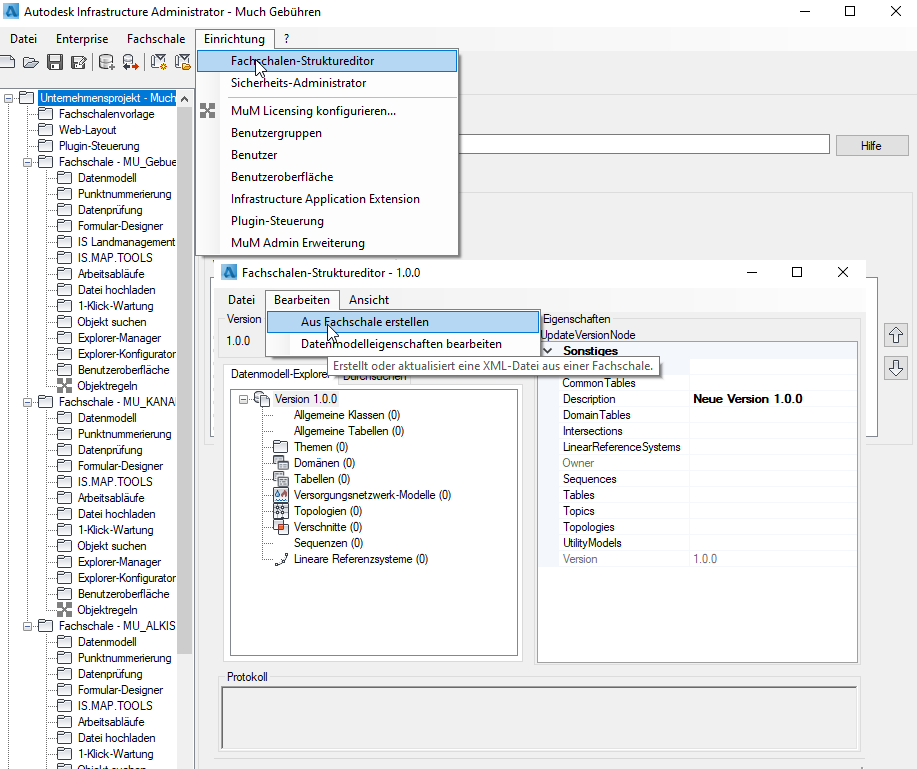Open the Enterprise menu
This screenshot has width=917, height=769.
pos(82,39)
